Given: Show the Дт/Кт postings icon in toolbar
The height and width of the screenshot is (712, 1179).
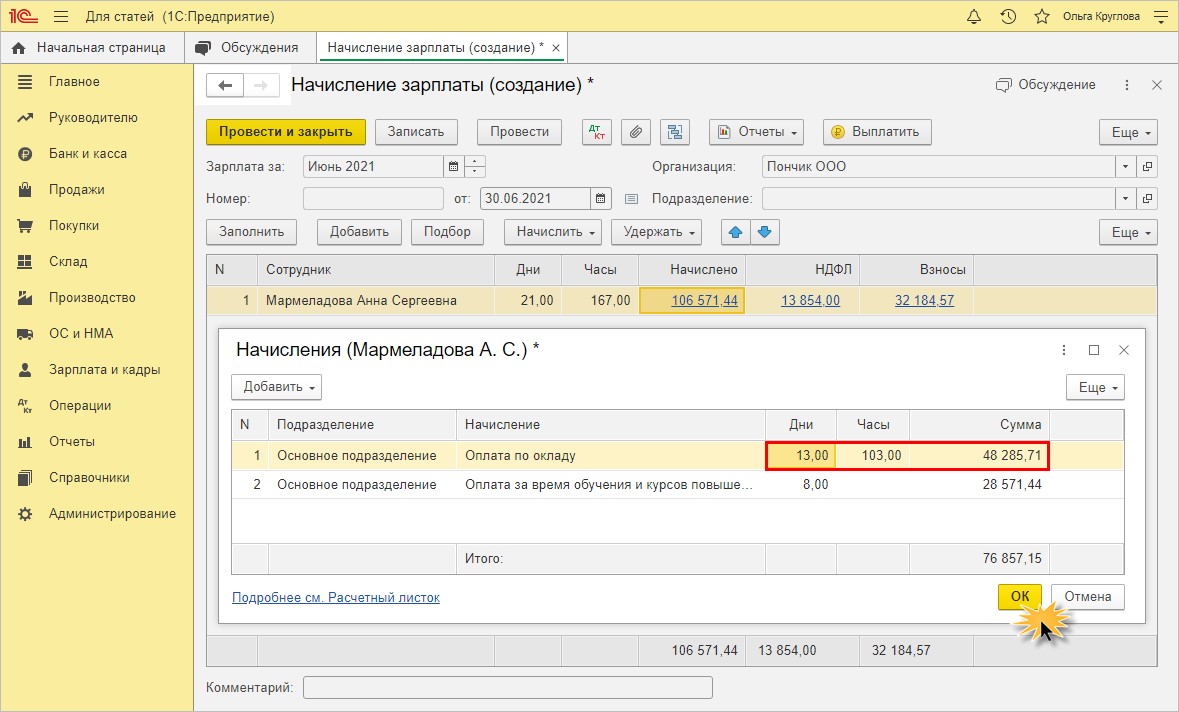Looking at the screenshot, I should [596, 132].
